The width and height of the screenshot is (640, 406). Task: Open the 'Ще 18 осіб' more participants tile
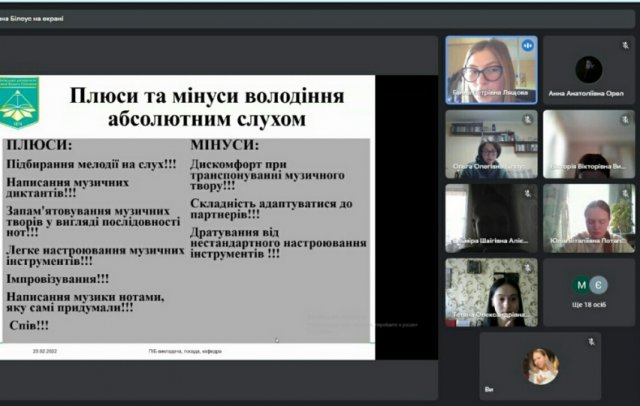click(589, 292)
